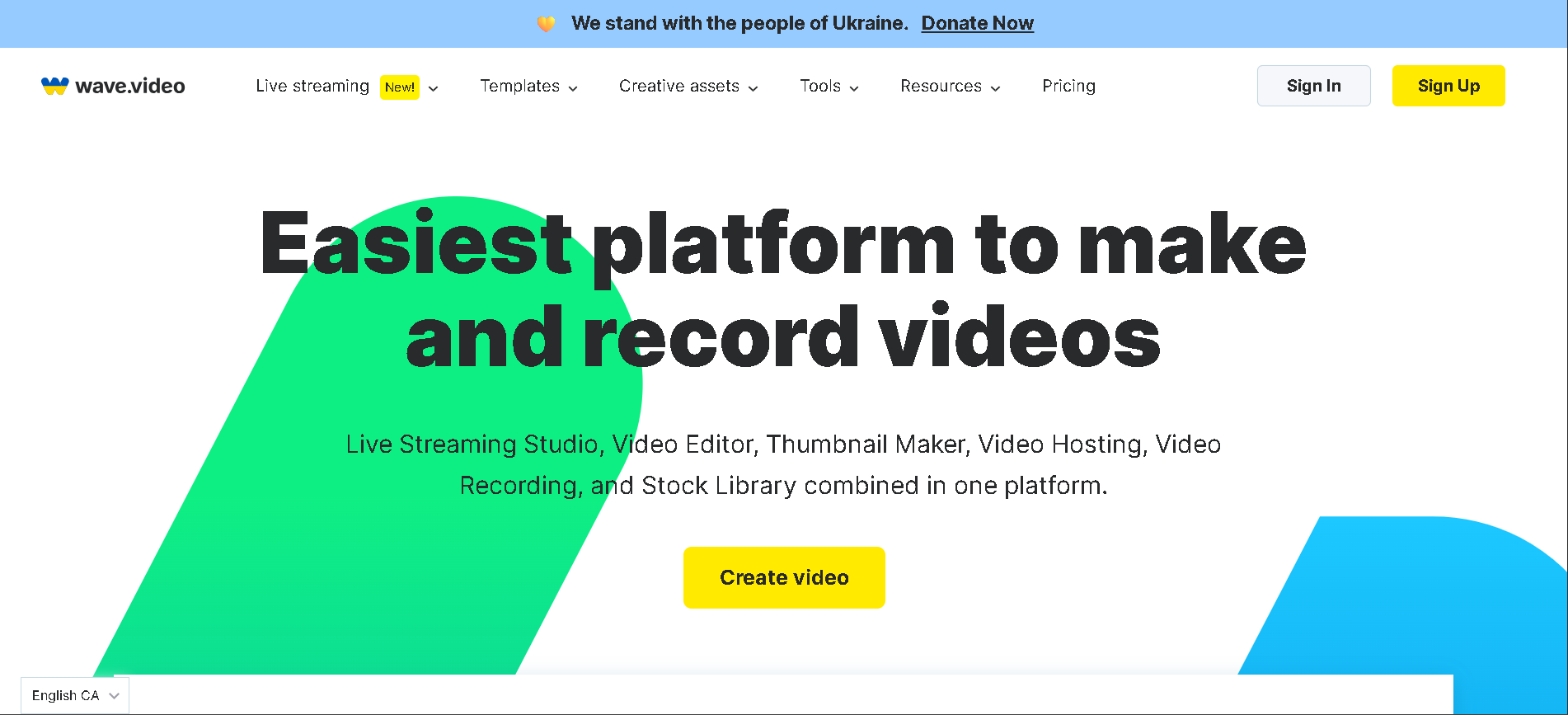Click the Sign In button
This screenshot has width=1568, height=715.
[x=1313, y=86]
